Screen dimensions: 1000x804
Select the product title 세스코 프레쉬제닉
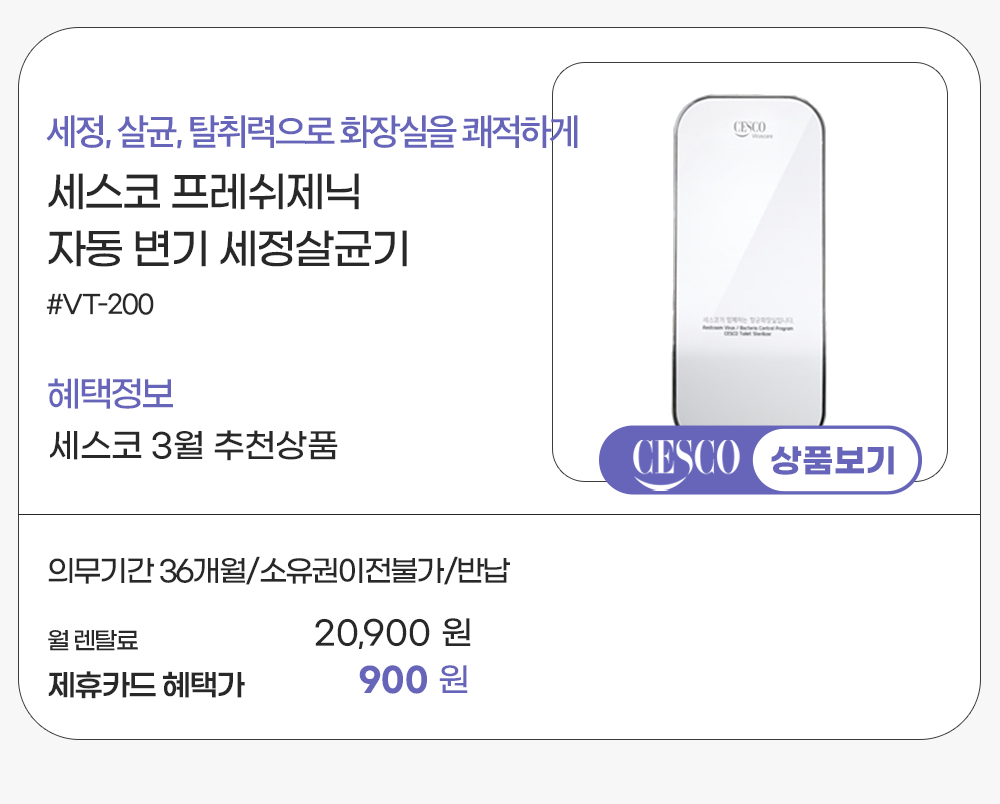[x=204, y=192]
